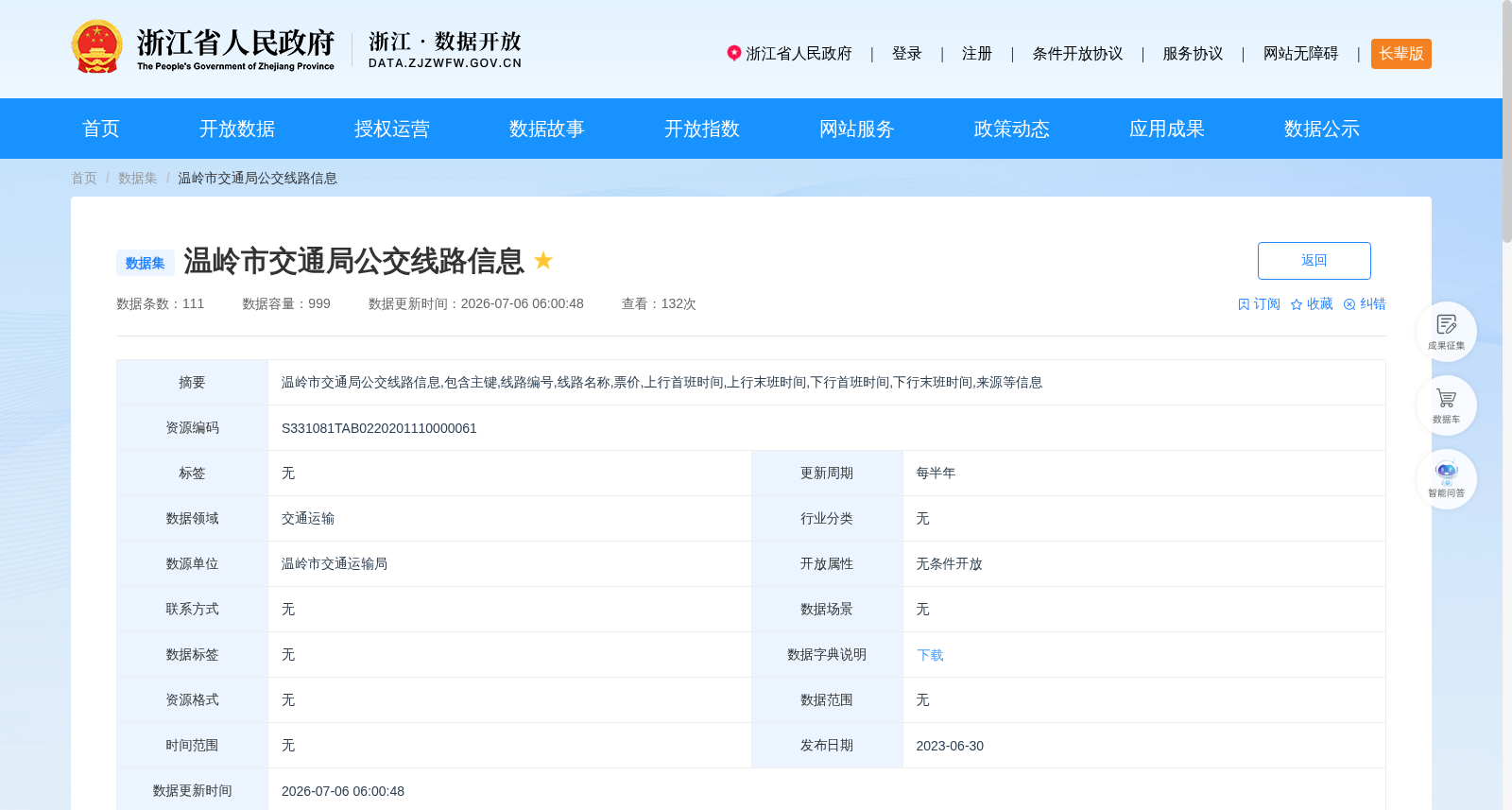Open the 应用成果 navigation tab
This screenshot has height=810, width=1512.
click(x=1167, y=129)
